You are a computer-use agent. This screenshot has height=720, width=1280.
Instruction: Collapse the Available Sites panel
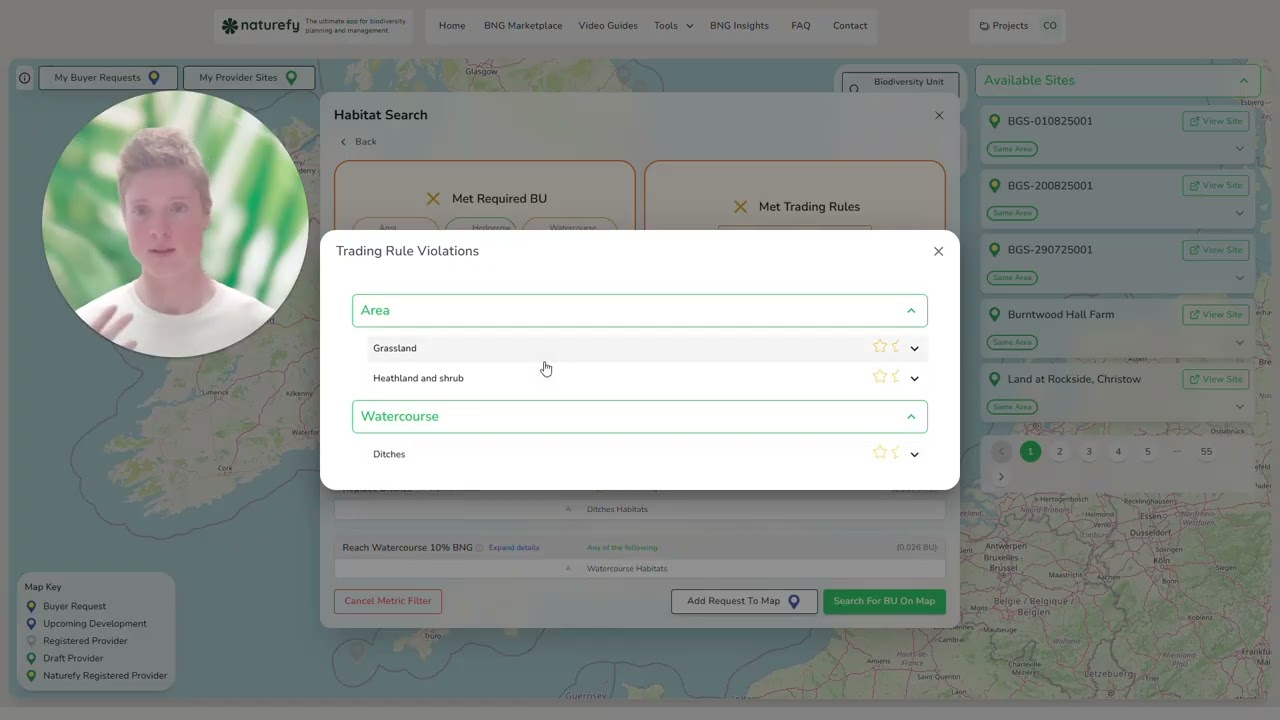coord(1244,80)
